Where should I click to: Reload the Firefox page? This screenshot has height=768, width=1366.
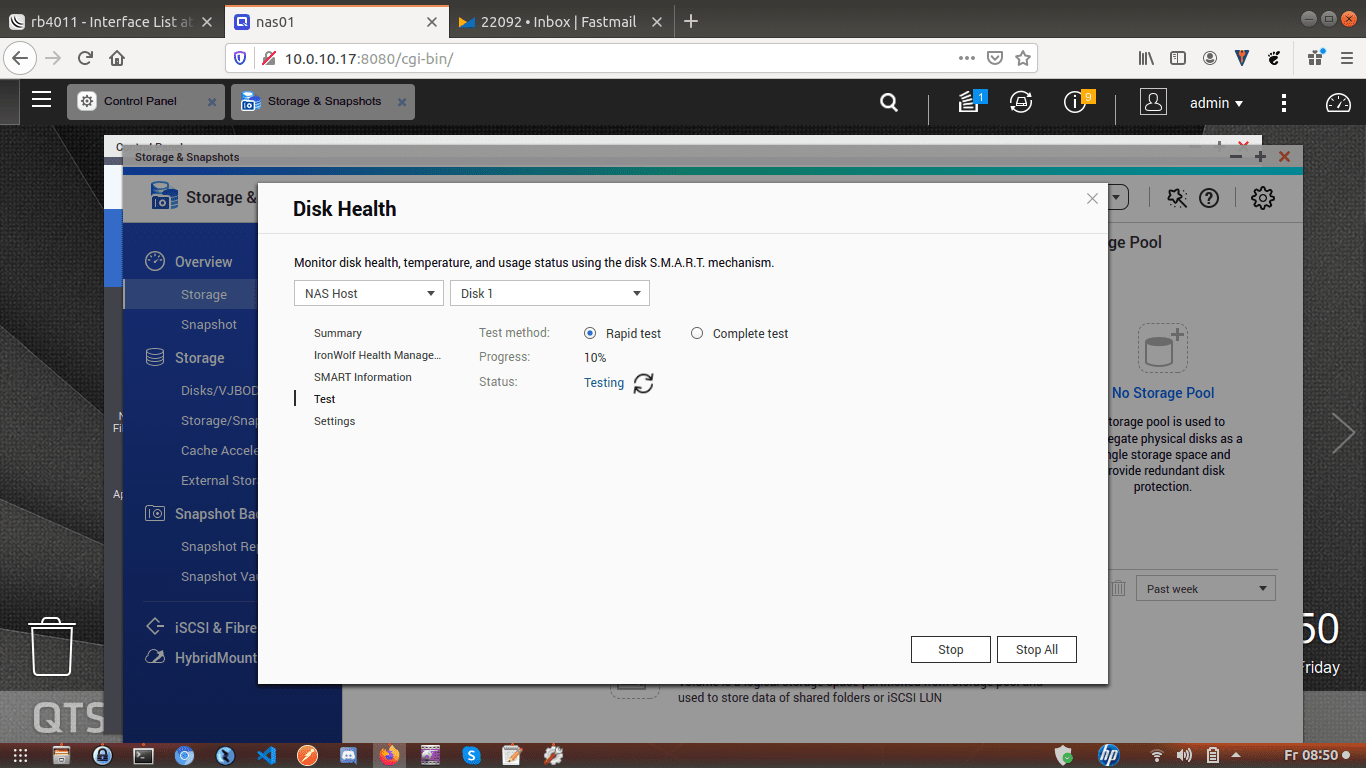86,58
